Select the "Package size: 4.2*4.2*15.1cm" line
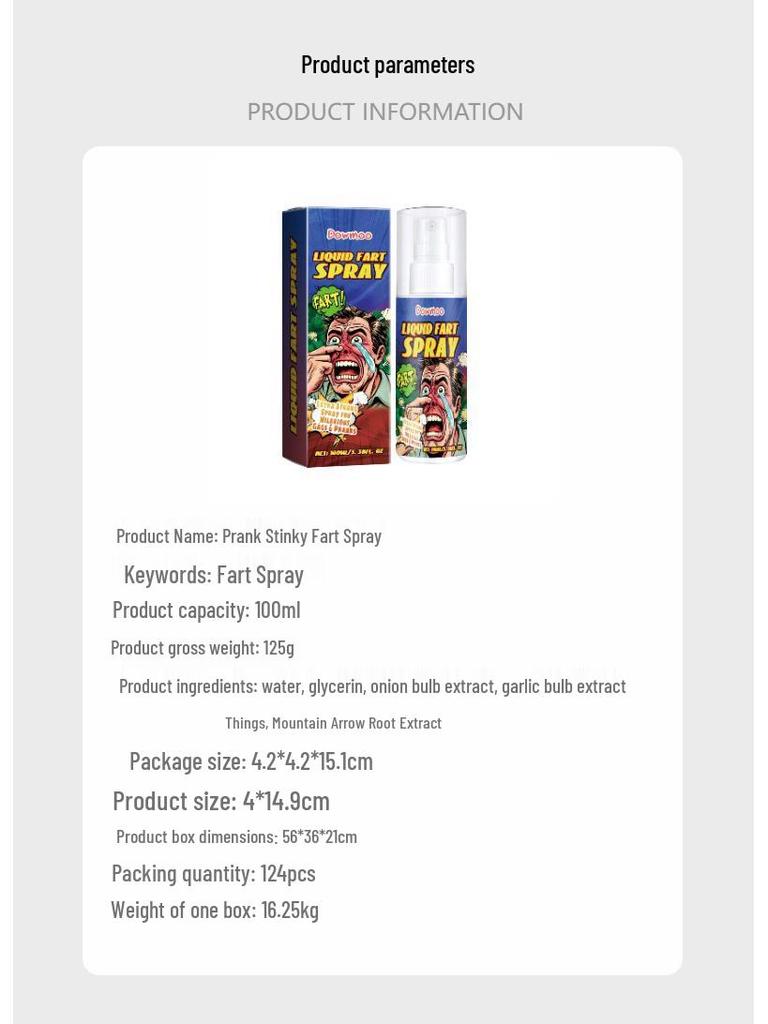This screenshot has width=768, height=1024. [251, 761]
